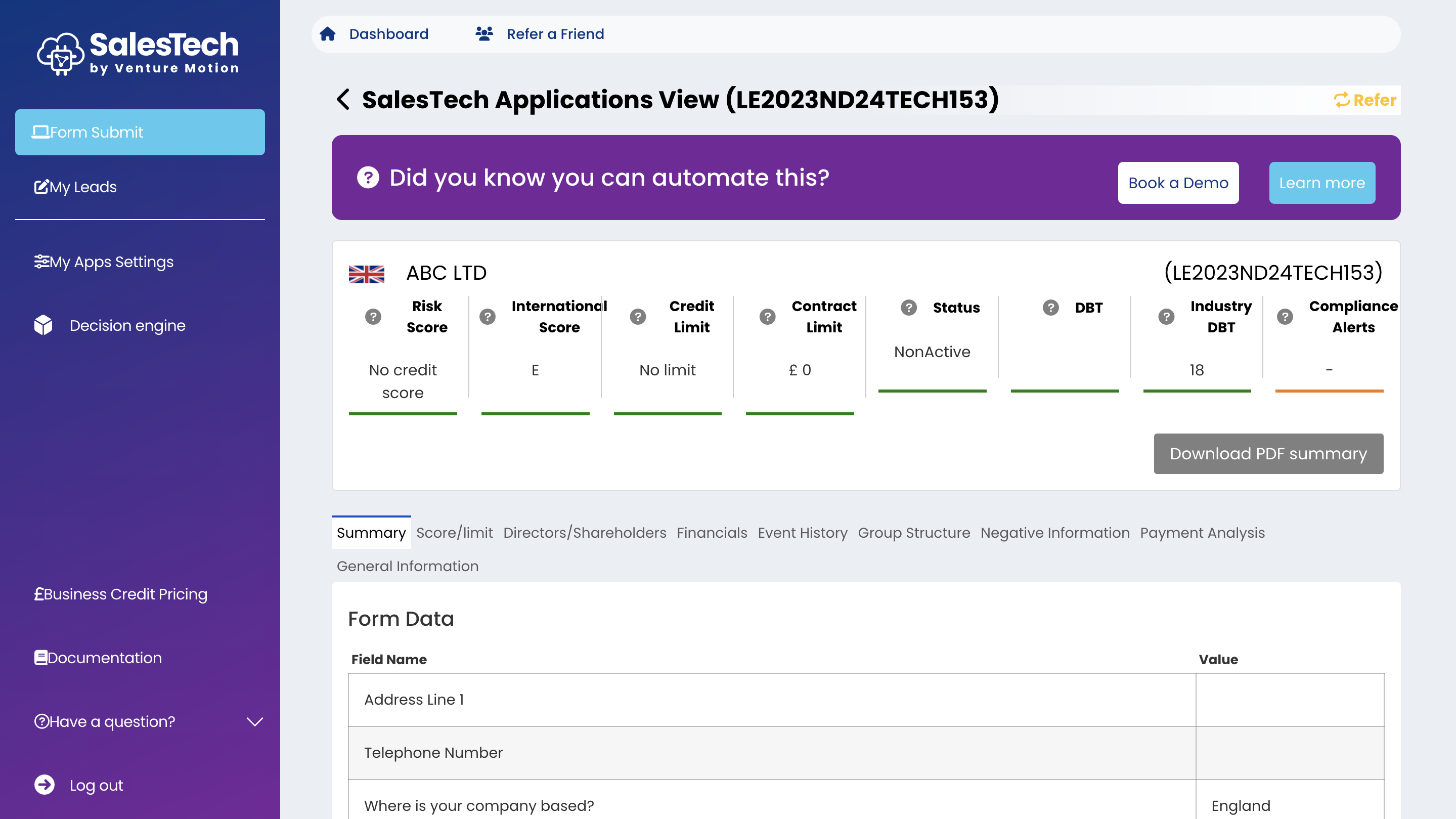The image size is (1456, 819).
Task: Click the Dashboard home icon
Action: click(328, 34)
